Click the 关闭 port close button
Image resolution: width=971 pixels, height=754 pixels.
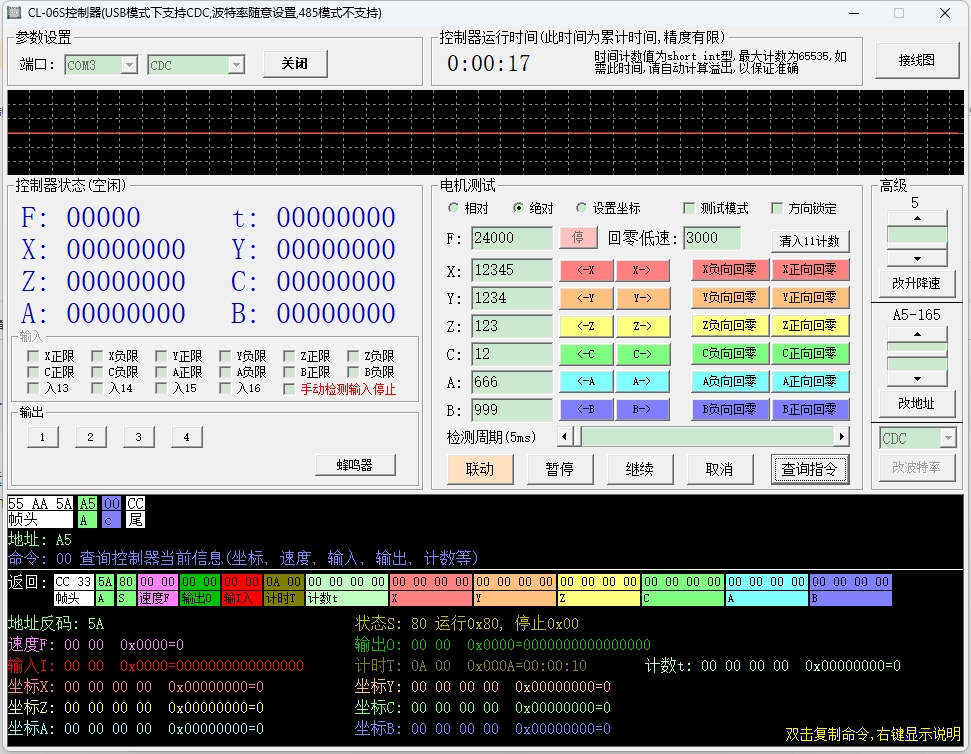pyautogui.click(x=295, y=64)
